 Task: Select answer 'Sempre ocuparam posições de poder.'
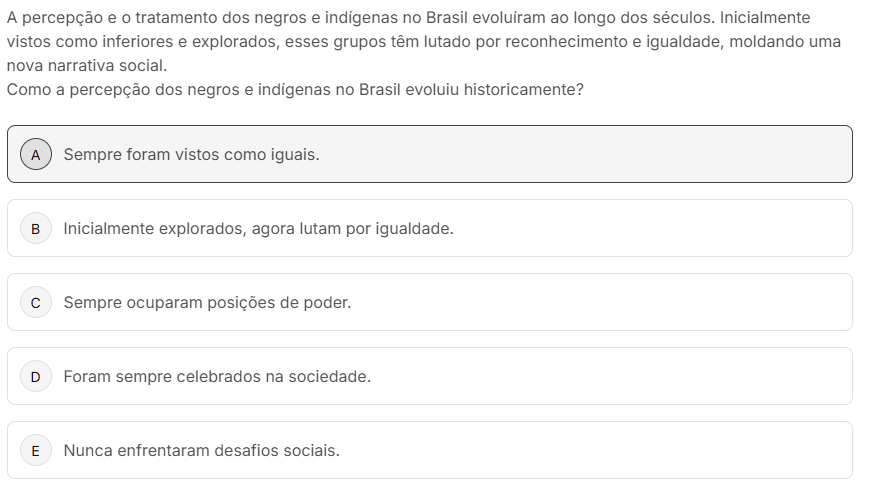[x=207, y=302]
